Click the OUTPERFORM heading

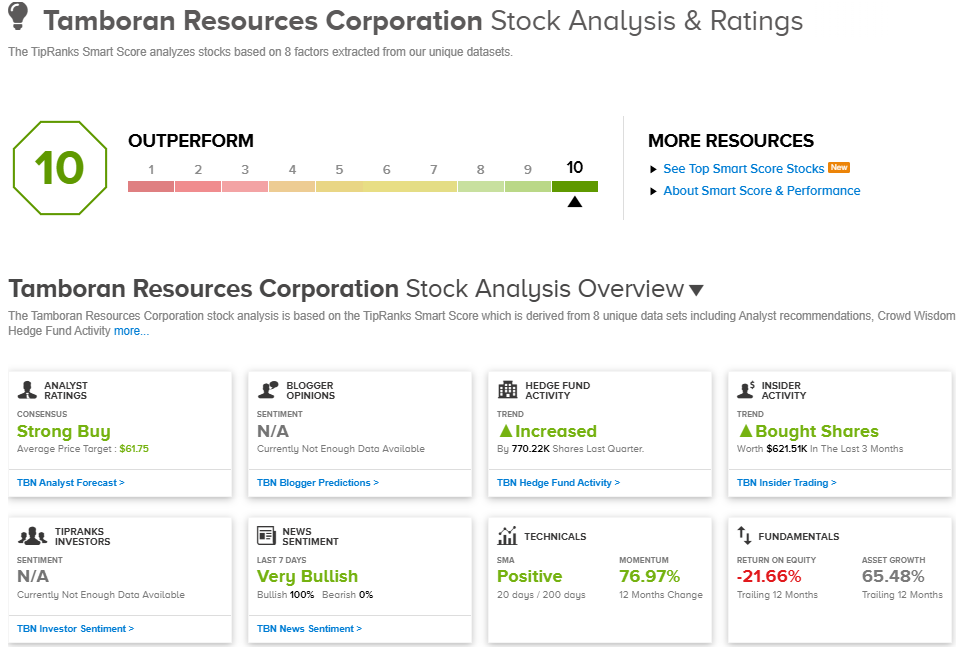click(191, 141)
